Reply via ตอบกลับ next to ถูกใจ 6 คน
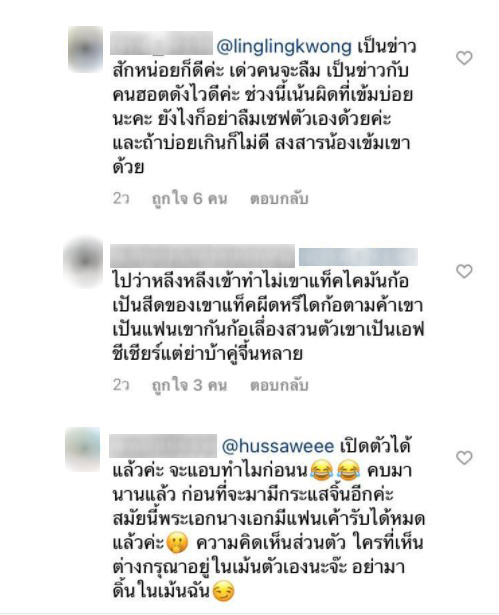Screen dimensions: 499x615 click(279, 199)
